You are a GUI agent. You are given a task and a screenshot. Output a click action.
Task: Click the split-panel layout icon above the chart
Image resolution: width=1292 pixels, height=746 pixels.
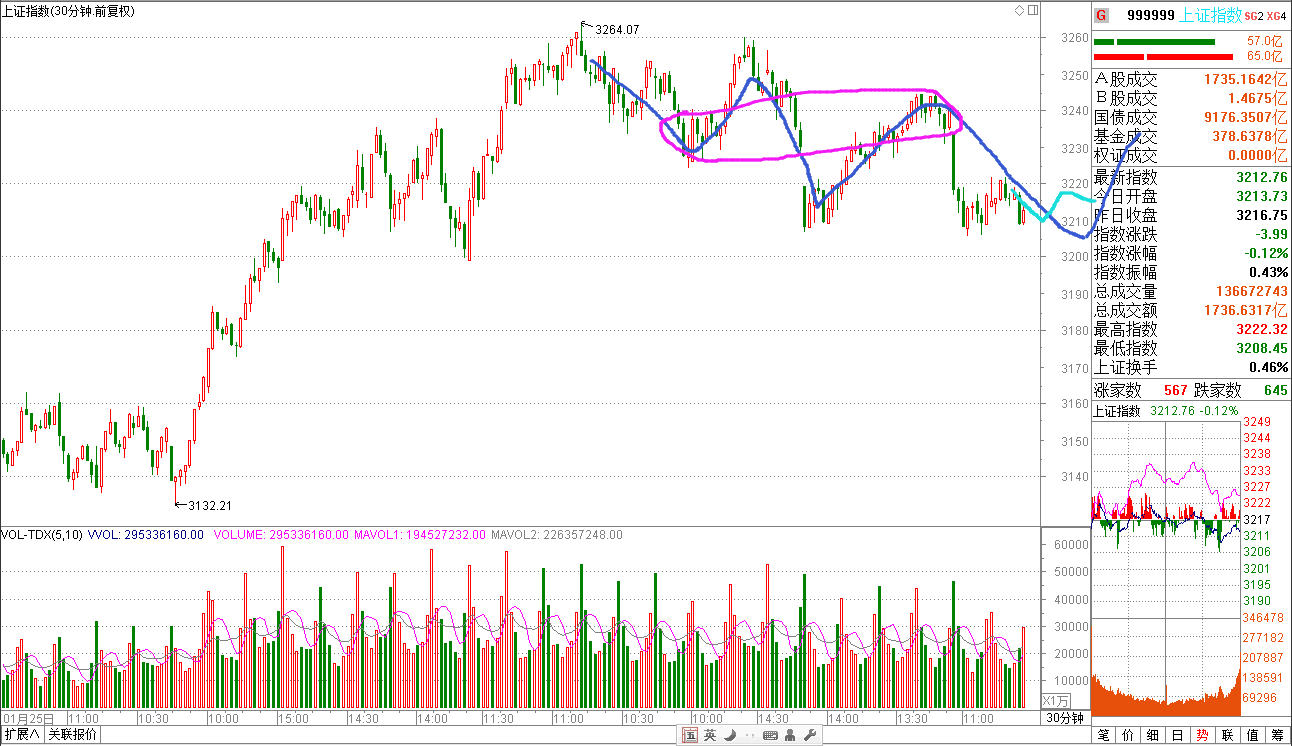1031,10
